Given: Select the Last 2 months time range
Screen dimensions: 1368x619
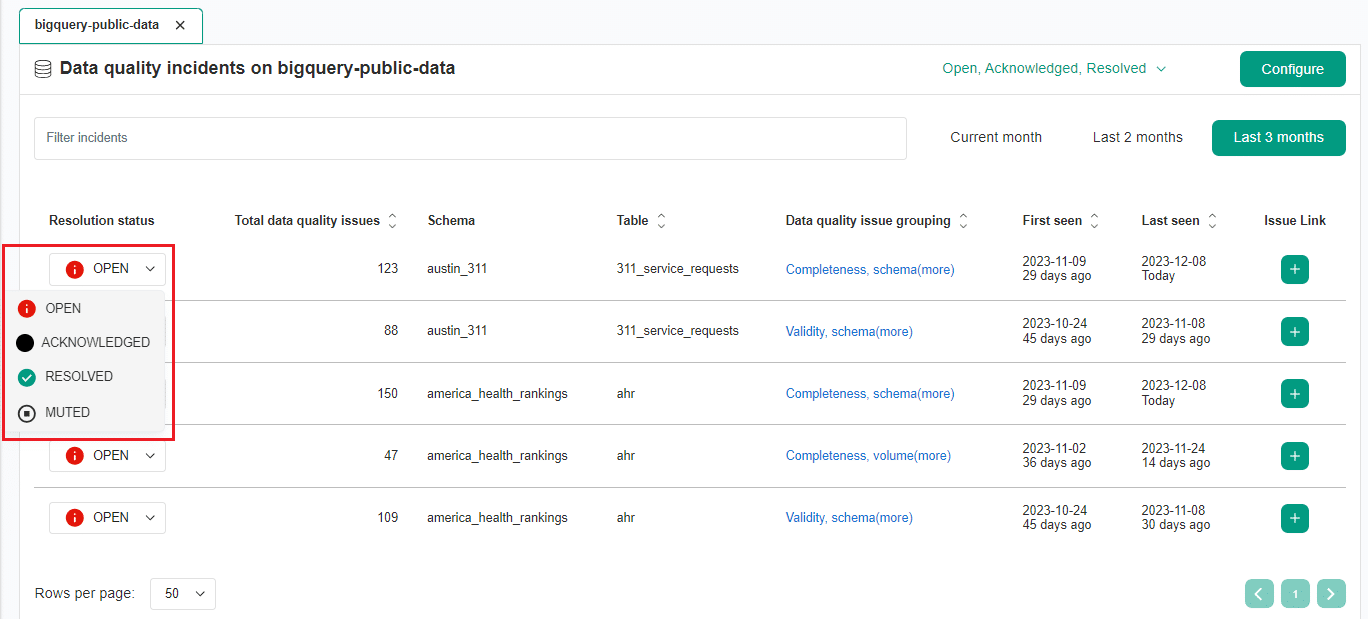Looking at the screenshot, I should [x=1137, y=137].
